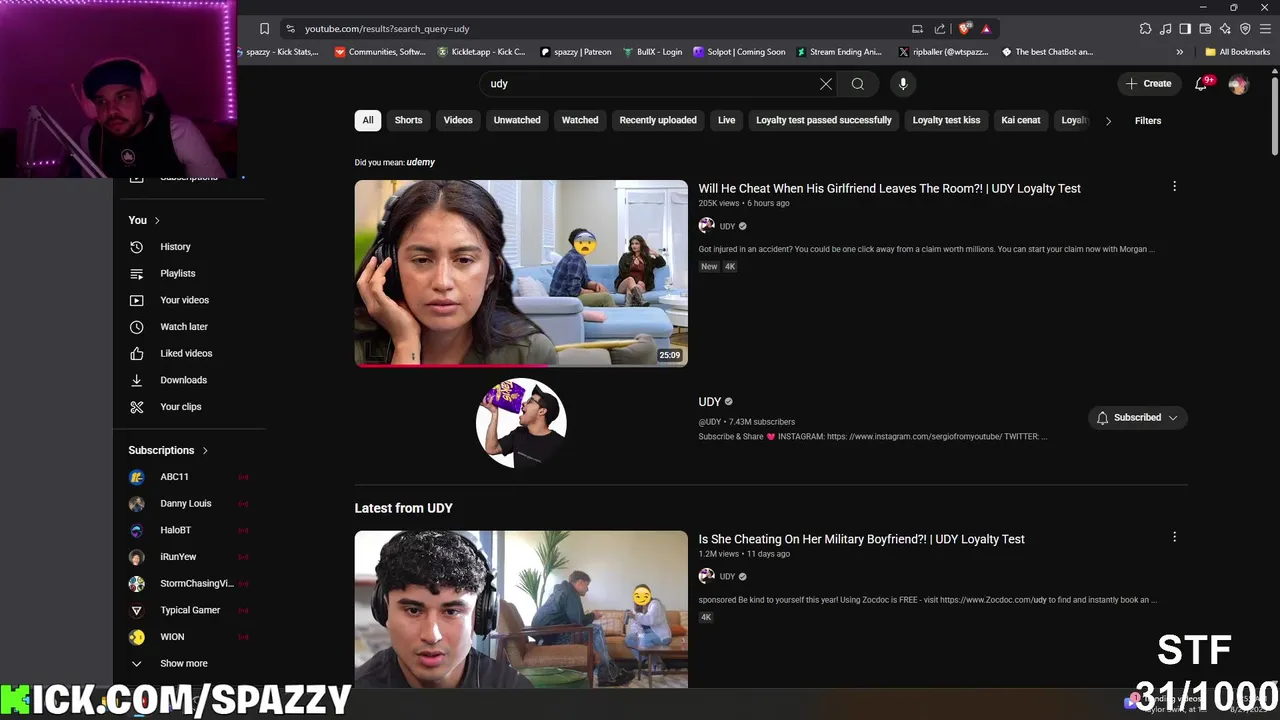Open the YouTube account avatar menu
Screen dimensions: 1280x720
1238,84
